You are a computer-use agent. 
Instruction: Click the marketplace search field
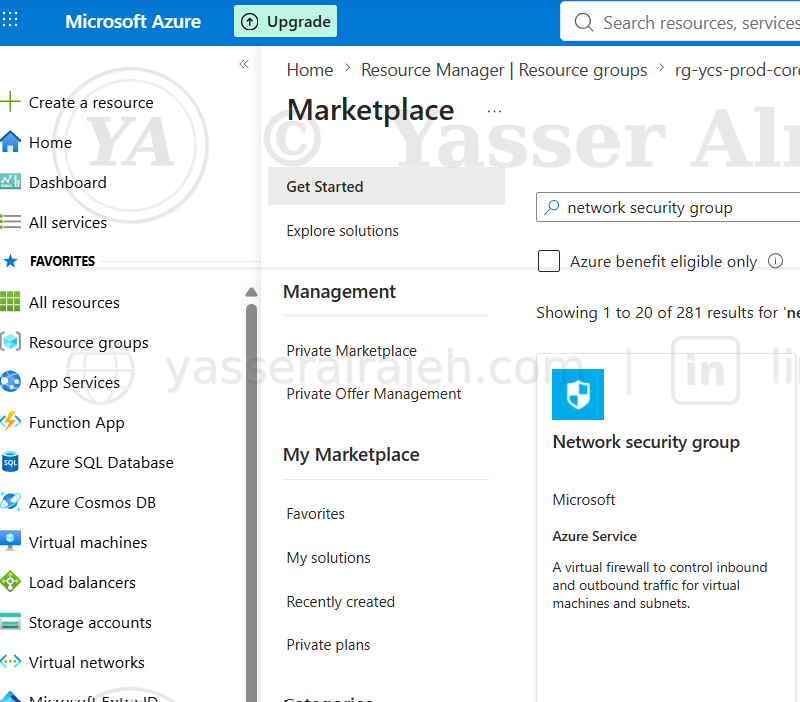click(x=668, y=207)
